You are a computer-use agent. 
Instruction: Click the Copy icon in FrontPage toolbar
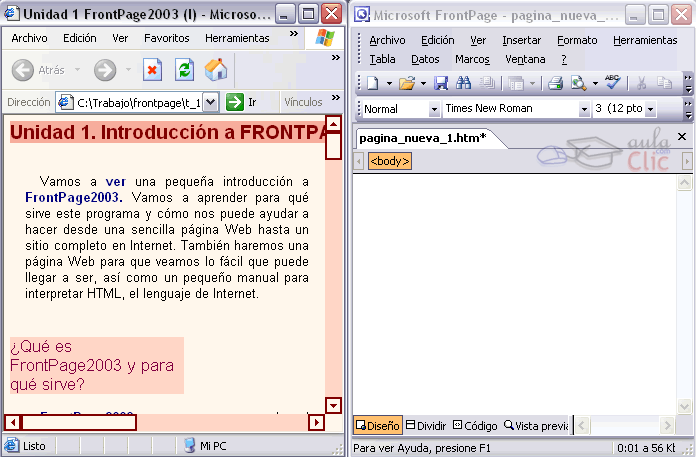[664, 83]
